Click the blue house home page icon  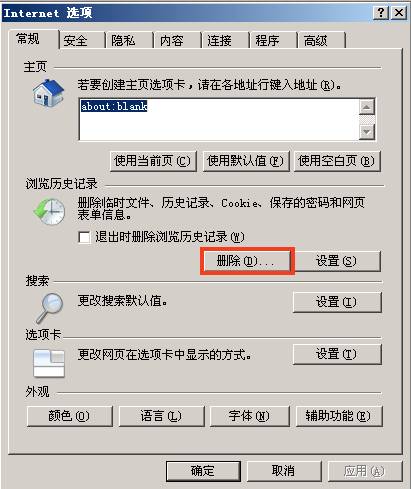click(48, 93)
